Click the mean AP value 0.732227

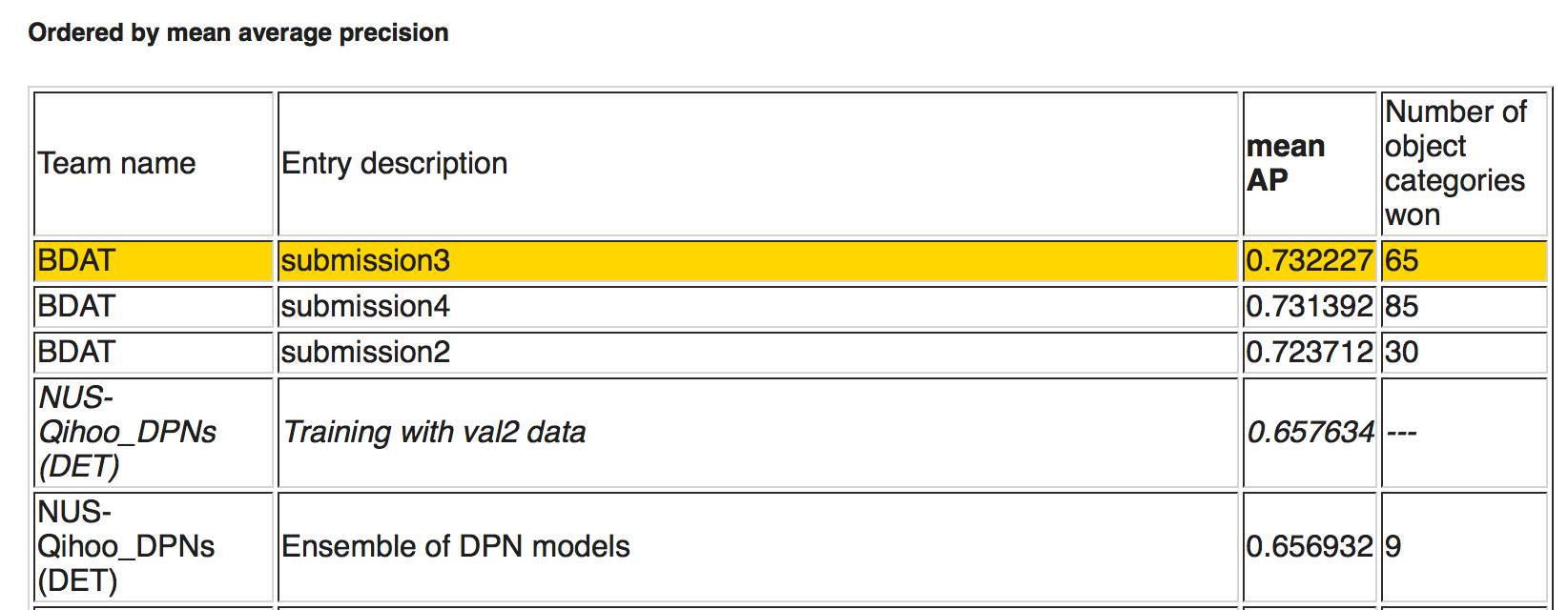[x=1309, y=261]
